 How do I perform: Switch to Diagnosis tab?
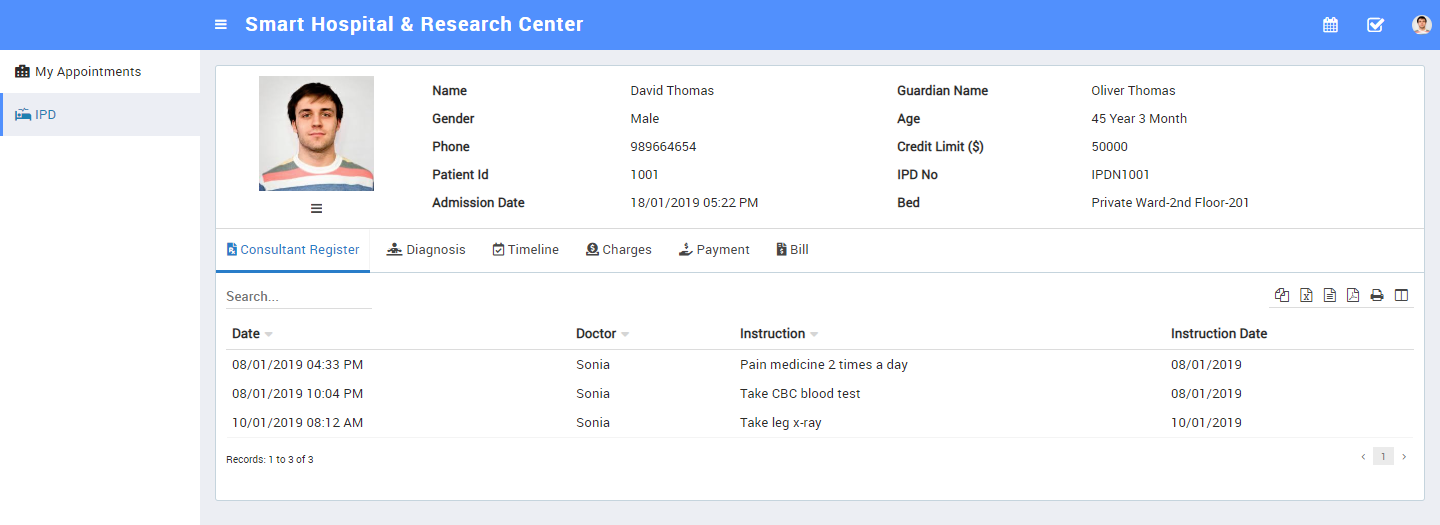tap(426, 250)
